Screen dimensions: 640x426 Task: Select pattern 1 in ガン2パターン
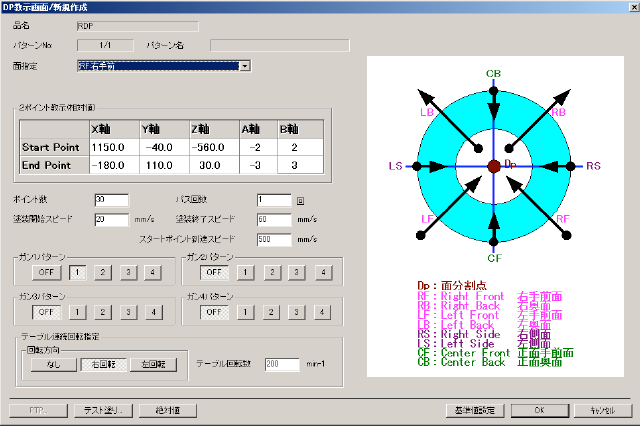pyautogui.click(x=246, y=272)
